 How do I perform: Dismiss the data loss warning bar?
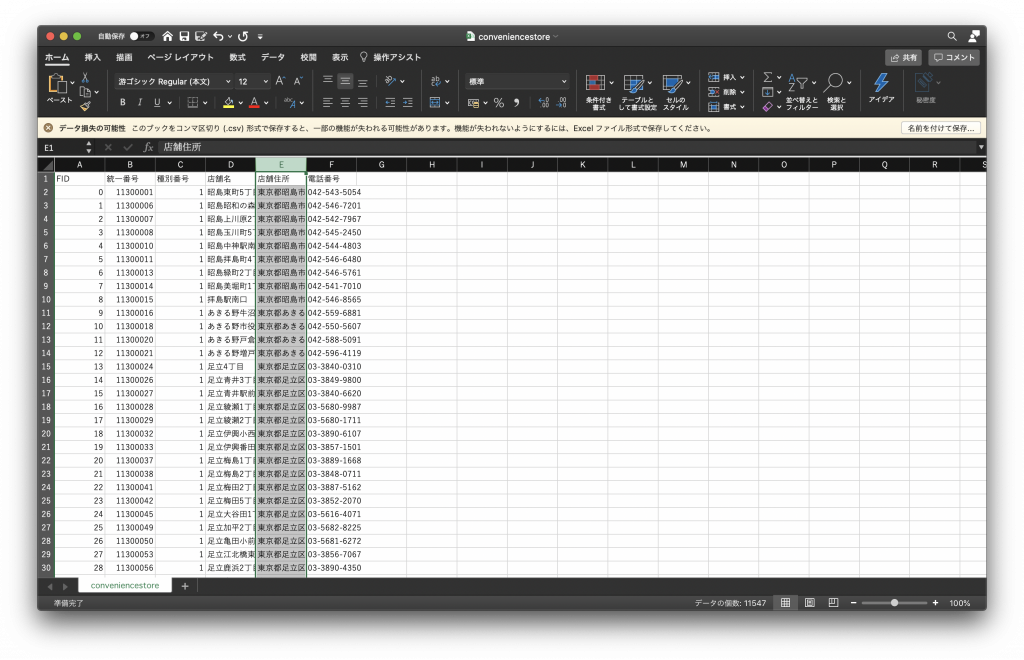[x=48, y=128]
